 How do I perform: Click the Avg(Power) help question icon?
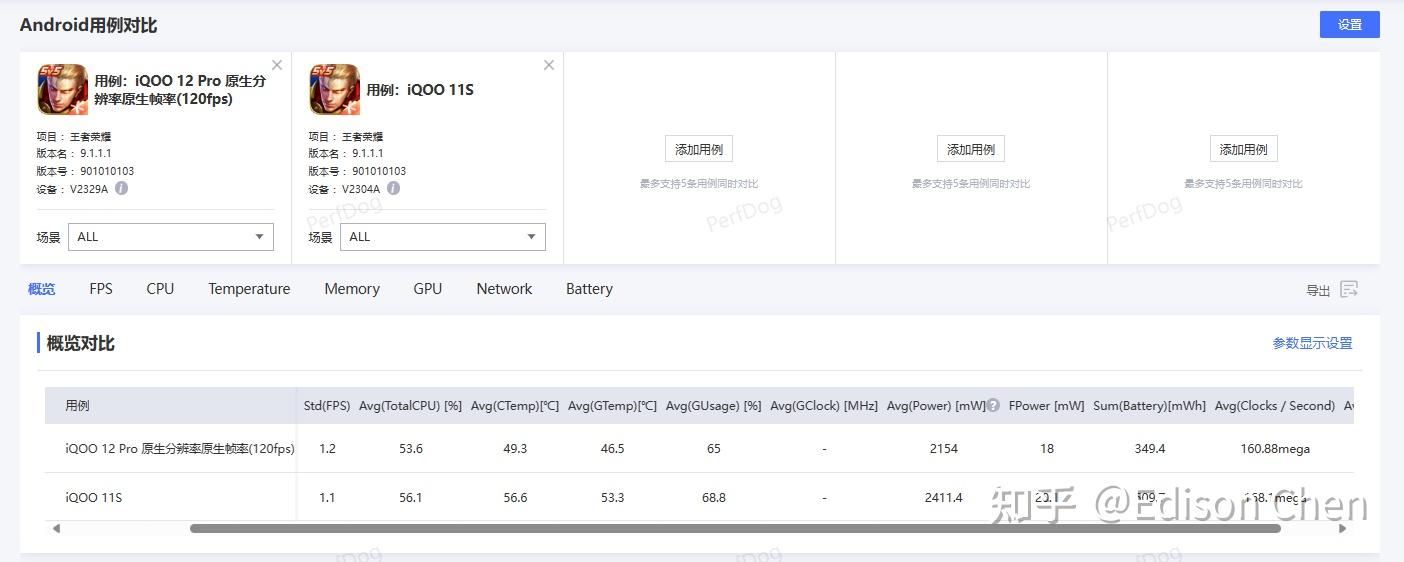coord(993,405)
